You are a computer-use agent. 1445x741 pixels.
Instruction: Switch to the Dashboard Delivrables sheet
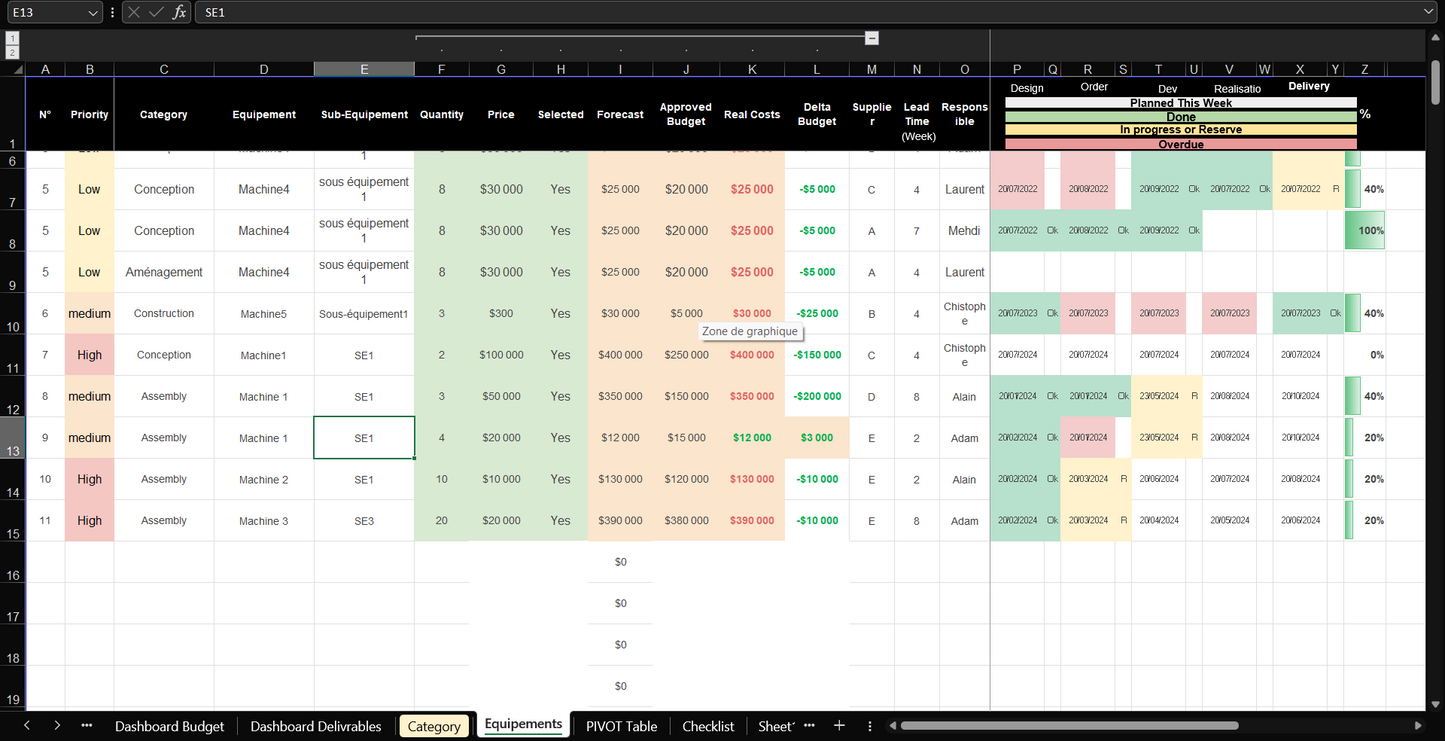(x=315, y=725)
